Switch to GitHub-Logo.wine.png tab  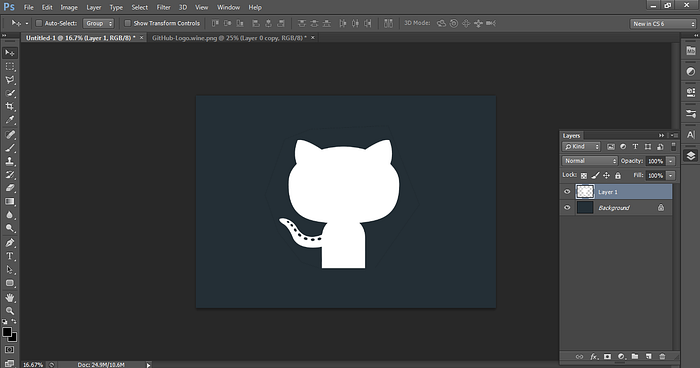229,38
